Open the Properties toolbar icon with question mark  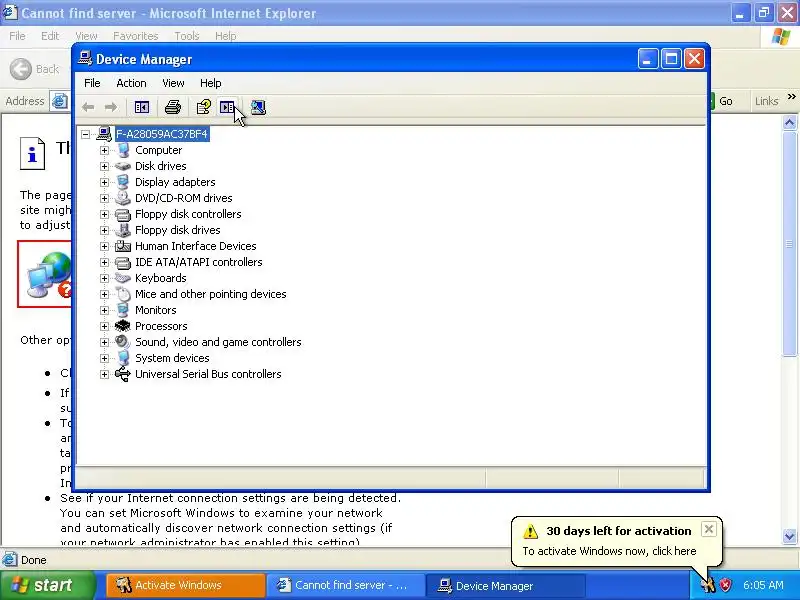204,107
